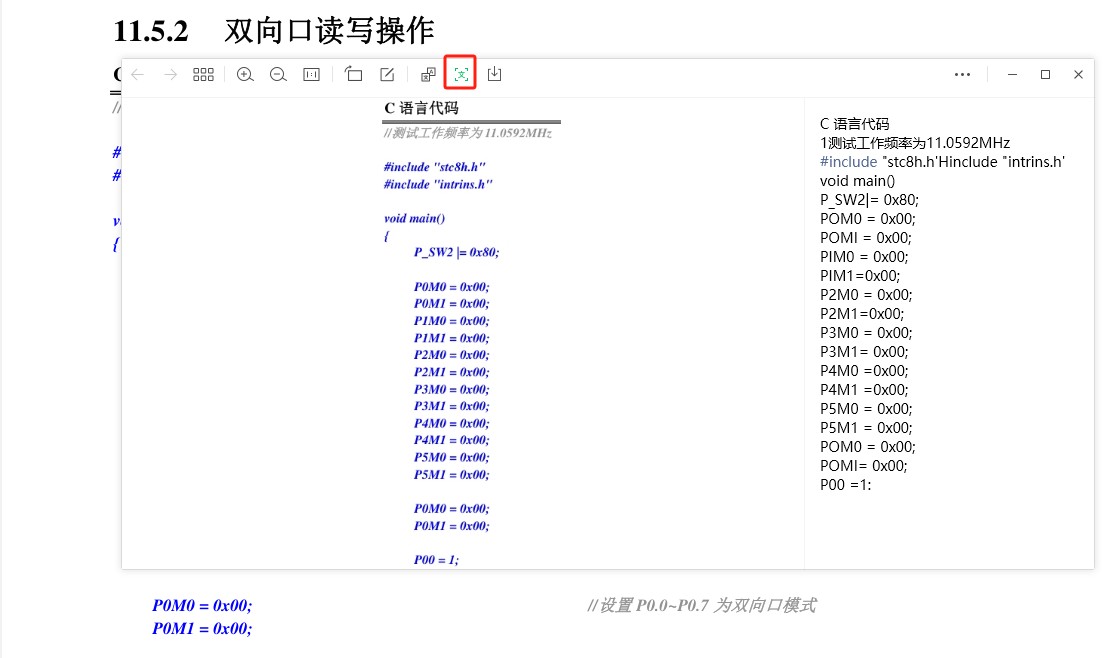
Task: Click heading '11.5.2 双向口读写操作' in background document
Action: [274, 30]
